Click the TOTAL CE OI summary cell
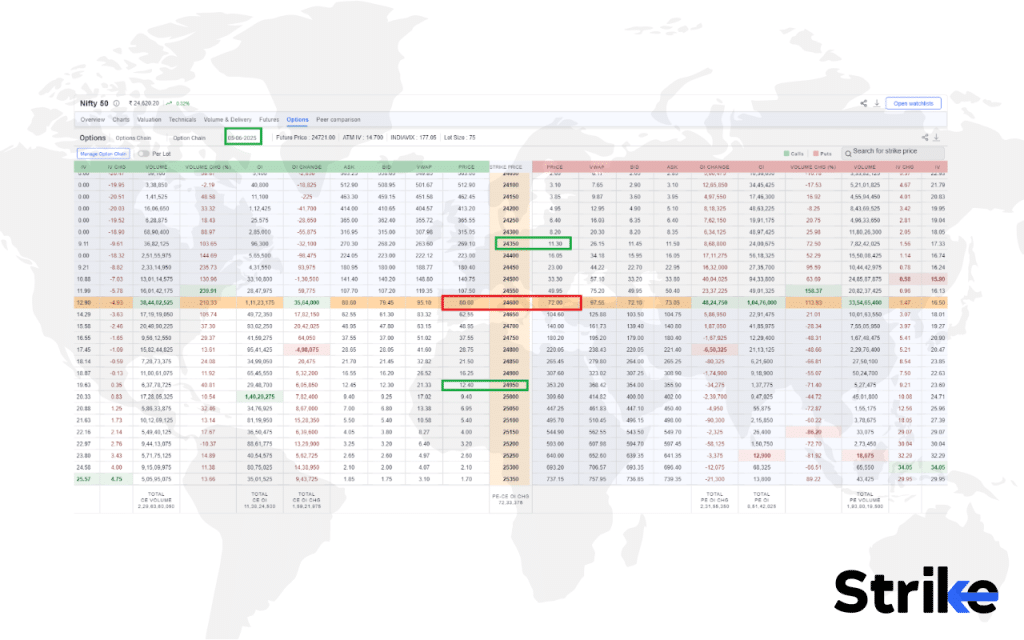 (x=260, y=500)
